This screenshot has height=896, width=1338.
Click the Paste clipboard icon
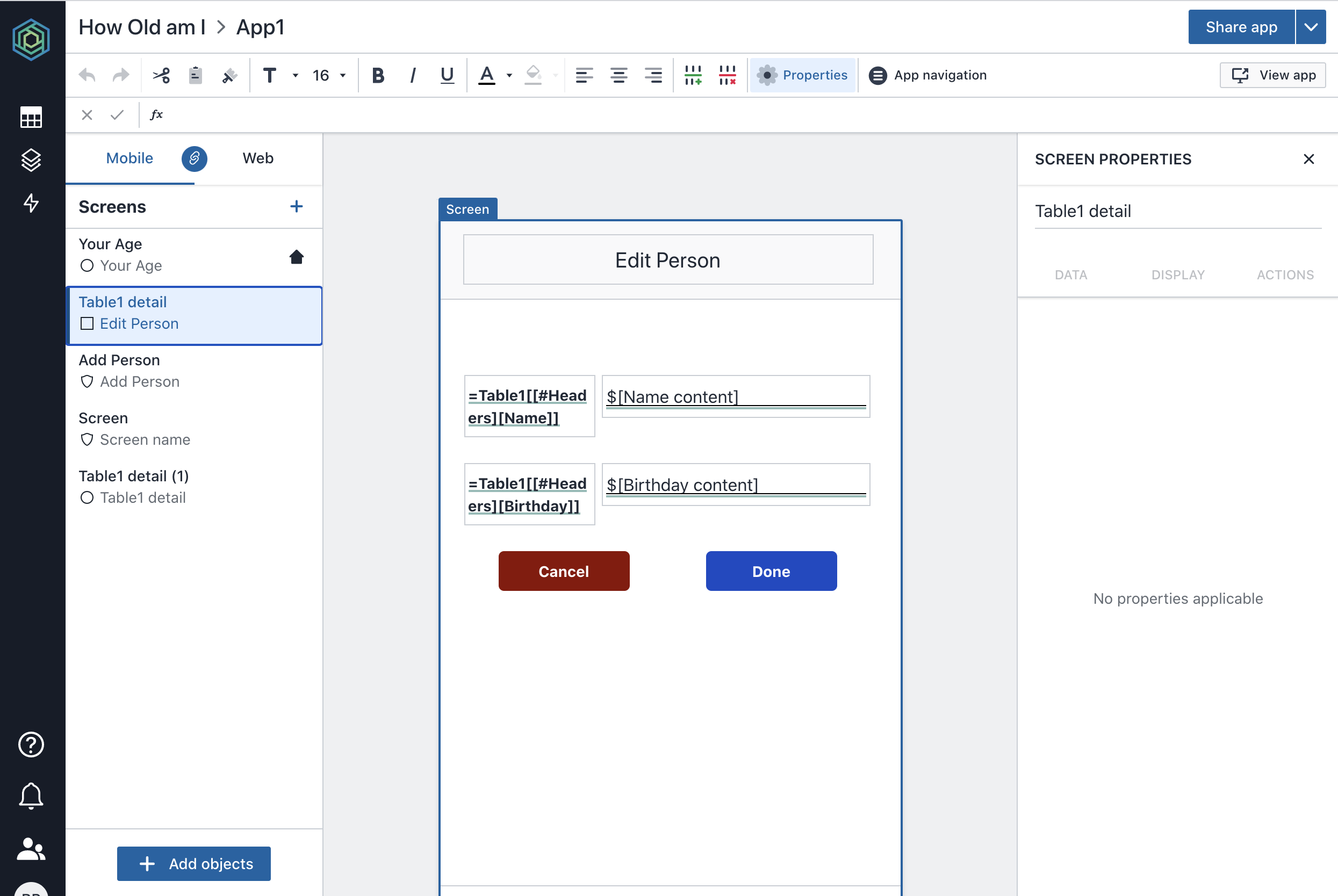pos(195,75)
